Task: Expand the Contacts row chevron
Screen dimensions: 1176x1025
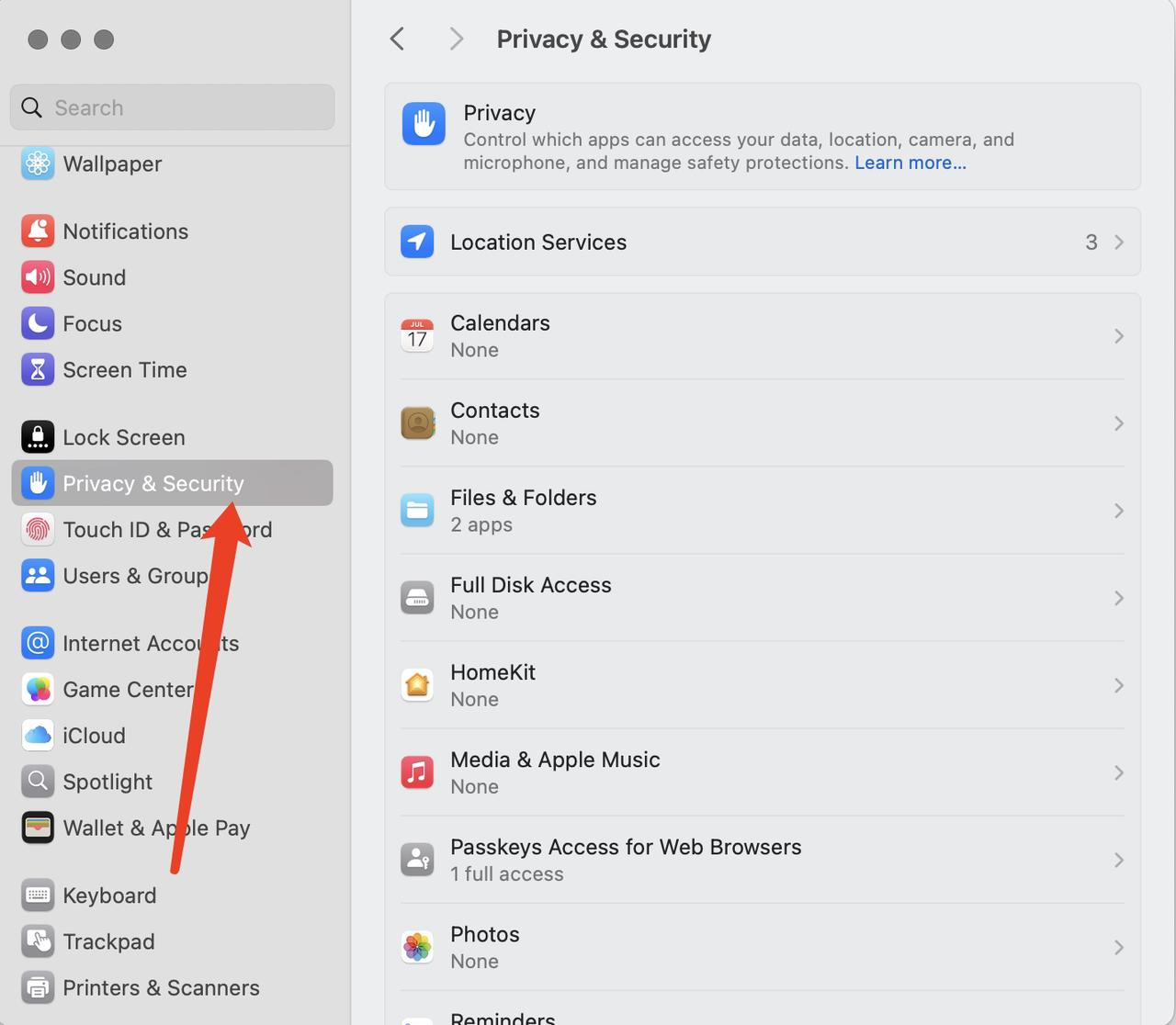Action: pyautogui.click(x=1119, y=423)
